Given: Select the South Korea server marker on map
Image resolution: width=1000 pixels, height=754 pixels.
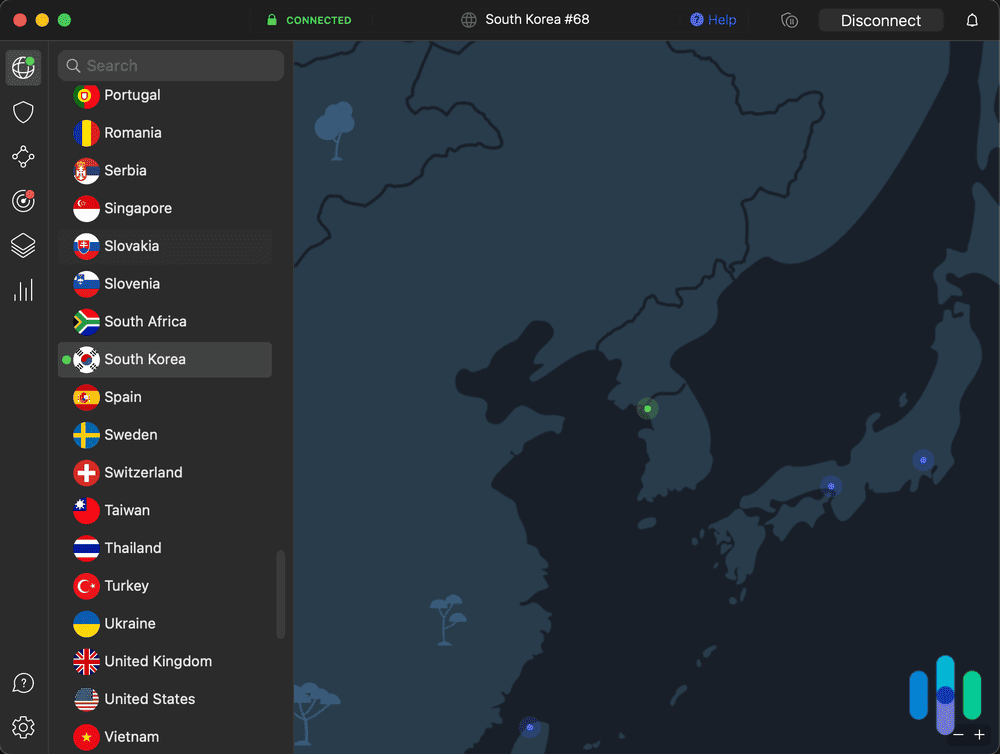Looking at the screenshot, I should point(647,408).
